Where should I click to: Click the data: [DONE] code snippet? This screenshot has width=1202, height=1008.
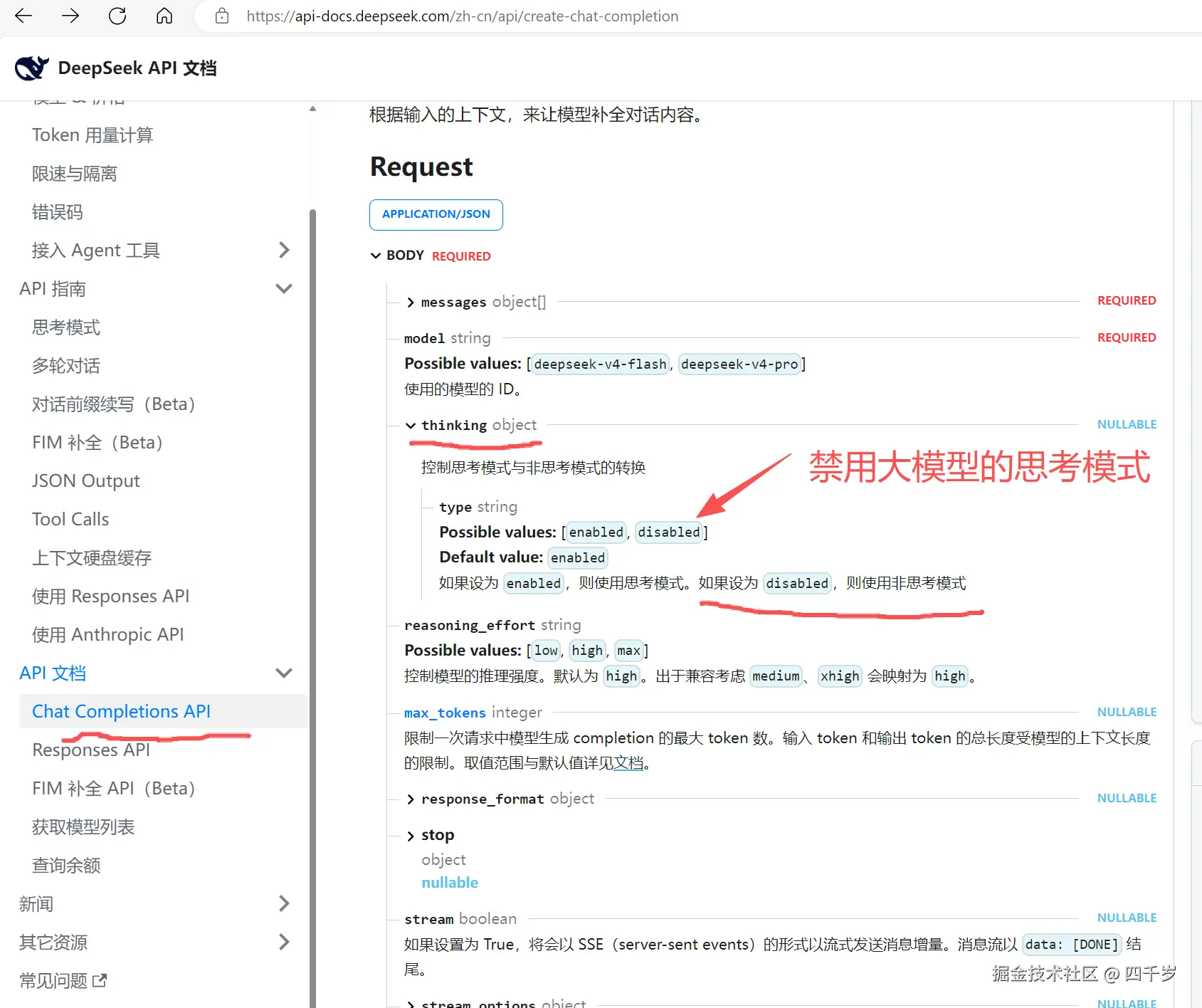pos(1072,944)
